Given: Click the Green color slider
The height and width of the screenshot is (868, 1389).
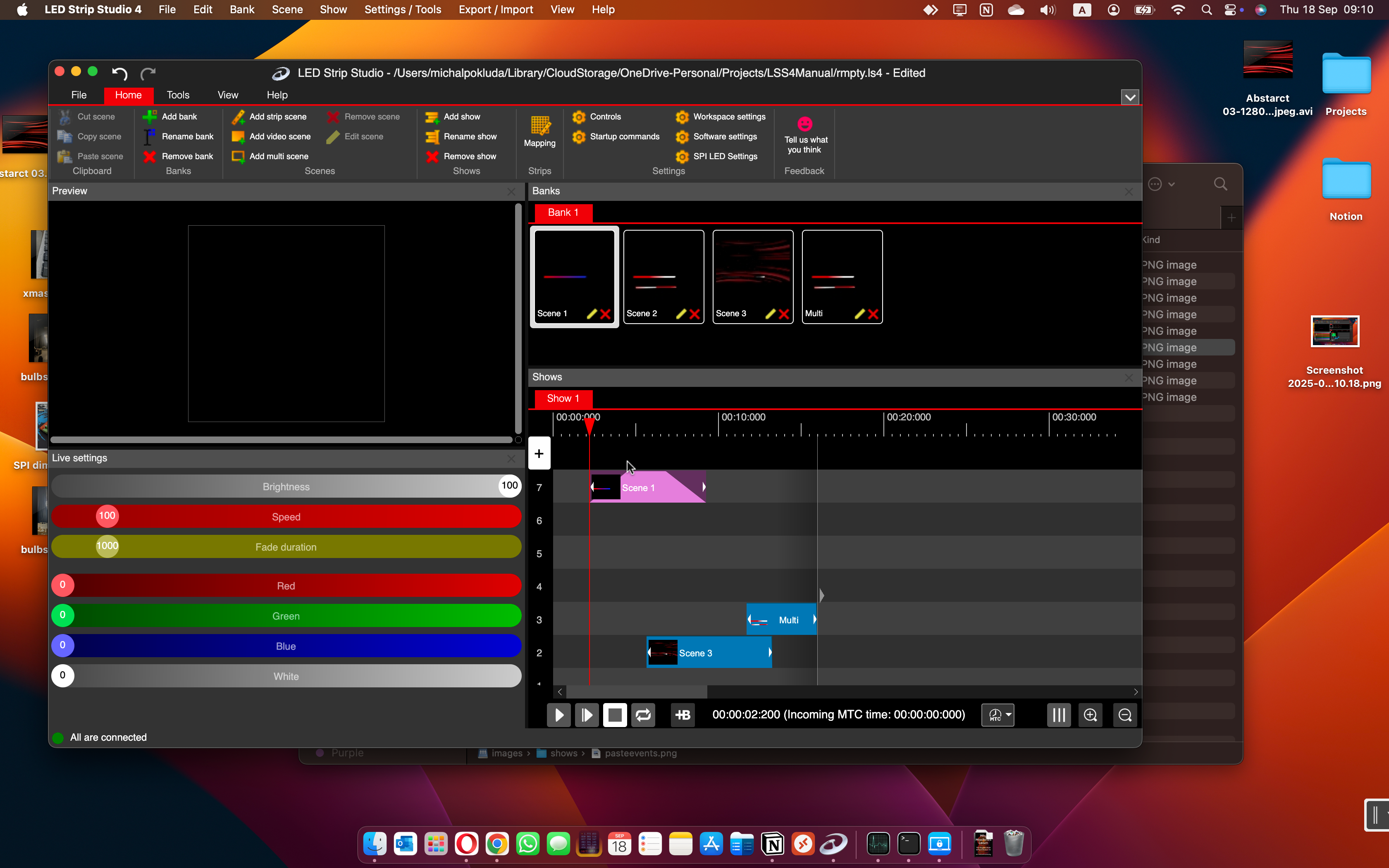Looking at the screenshot, I should 286,616.
